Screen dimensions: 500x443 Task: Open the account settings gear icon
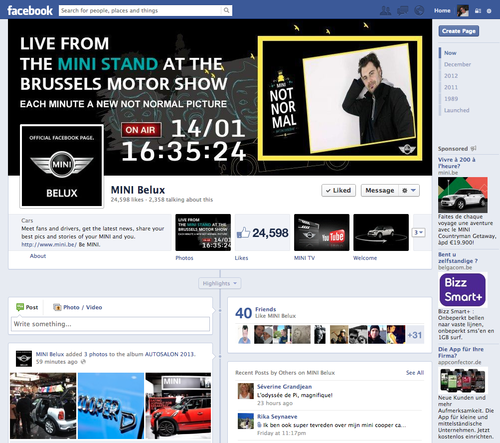(x=489, y=11)
